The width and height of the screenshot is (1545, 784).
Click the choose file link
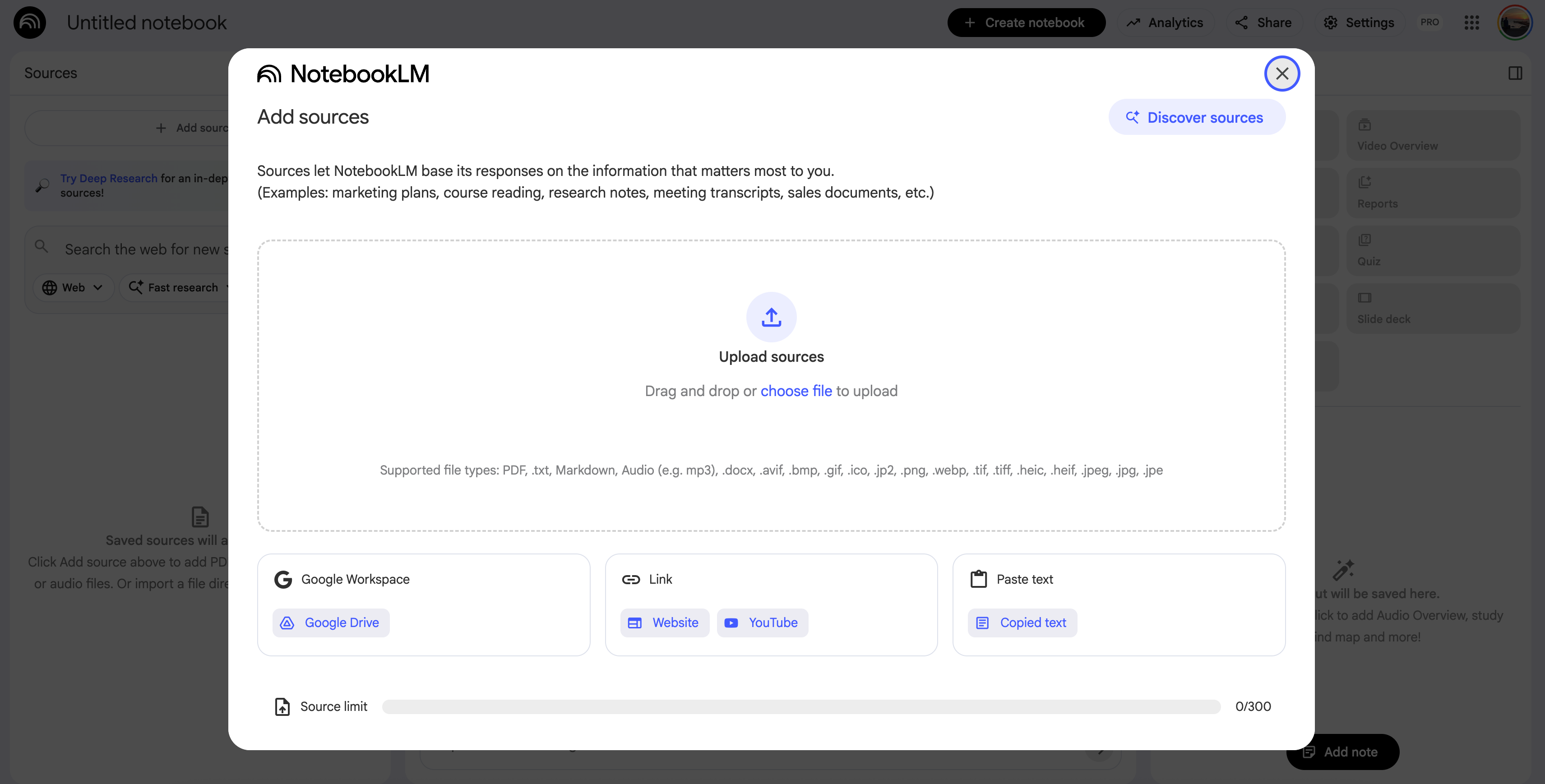(x=796, y=391)
